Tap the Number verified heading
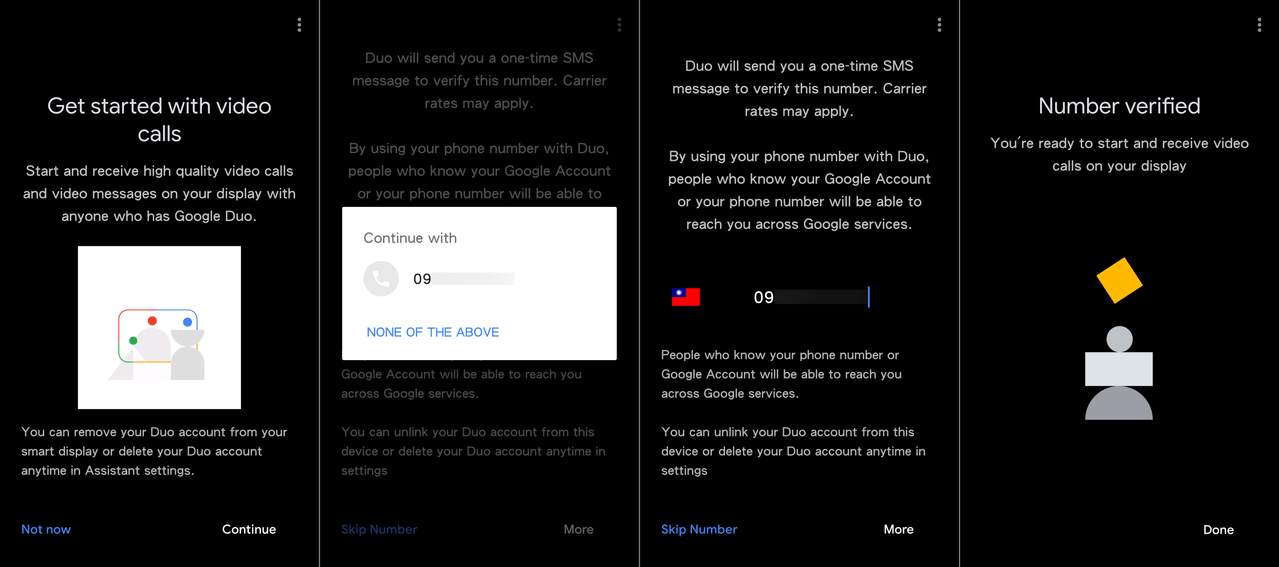Viewport: 1279px width, 567px height. 1119,106
